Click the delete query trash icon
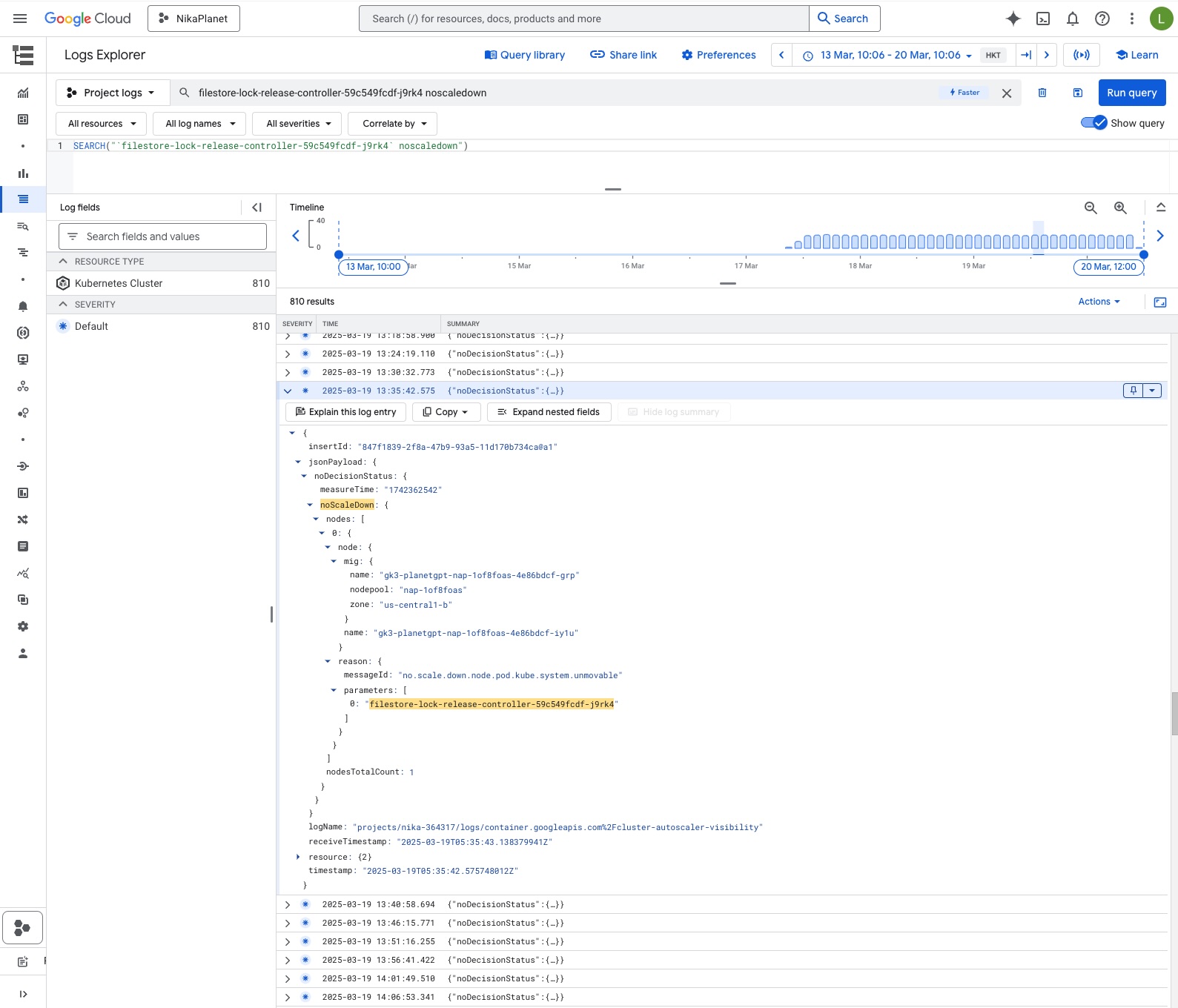This screenshot has height=1008, width=1178. pyautogui.click(x=1042, y=93)
